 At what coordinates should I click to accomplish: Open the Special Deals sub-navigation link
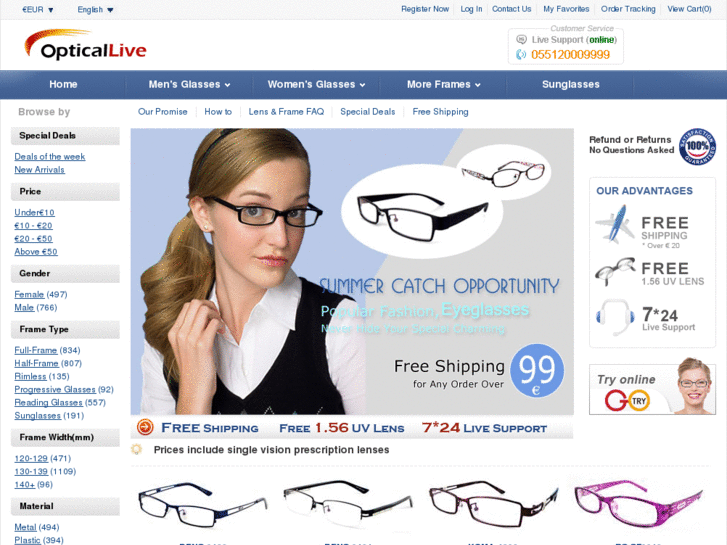[368, 112]
